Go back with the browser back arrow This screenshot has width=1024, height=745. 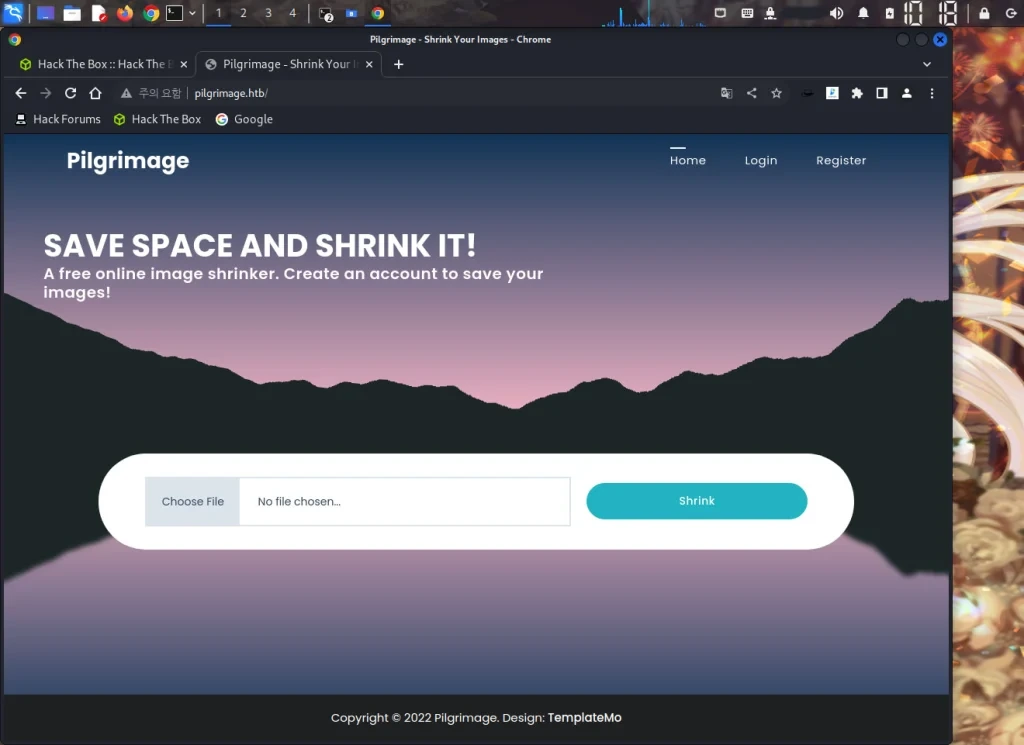21,93
